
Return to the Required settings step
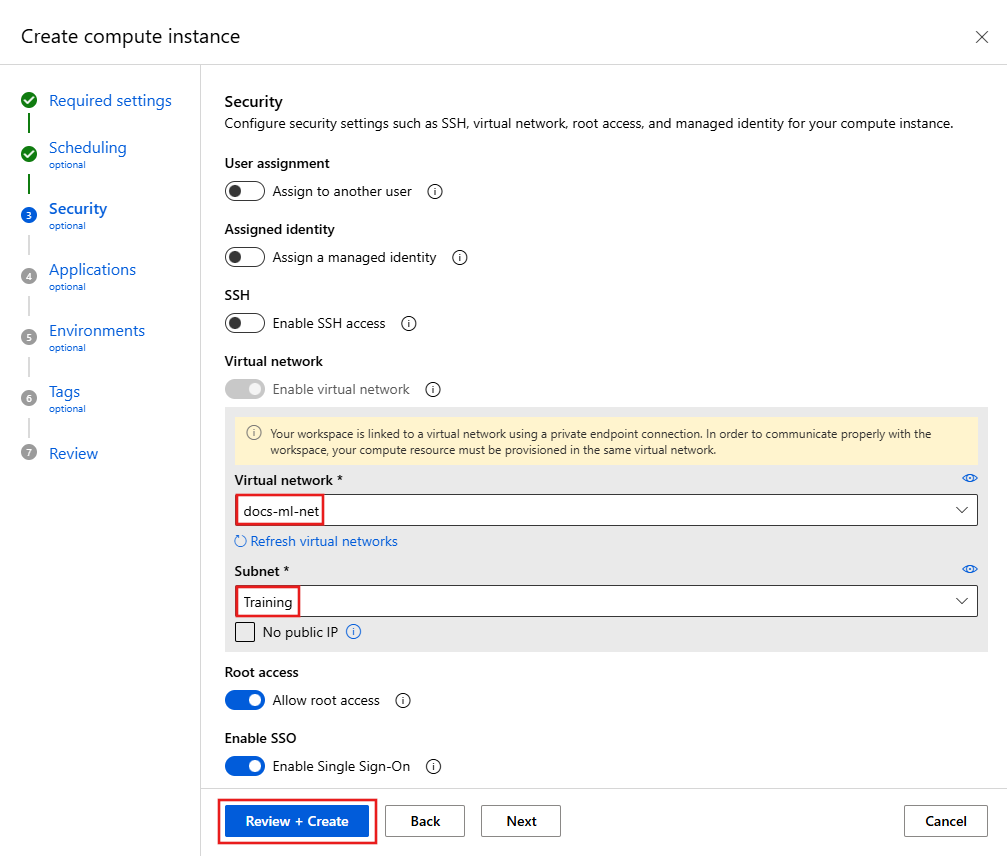(110, 100)
